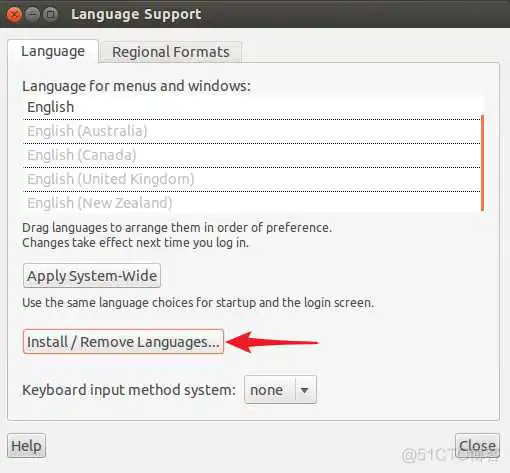Select the Language tab

click(x=53, y=51)
